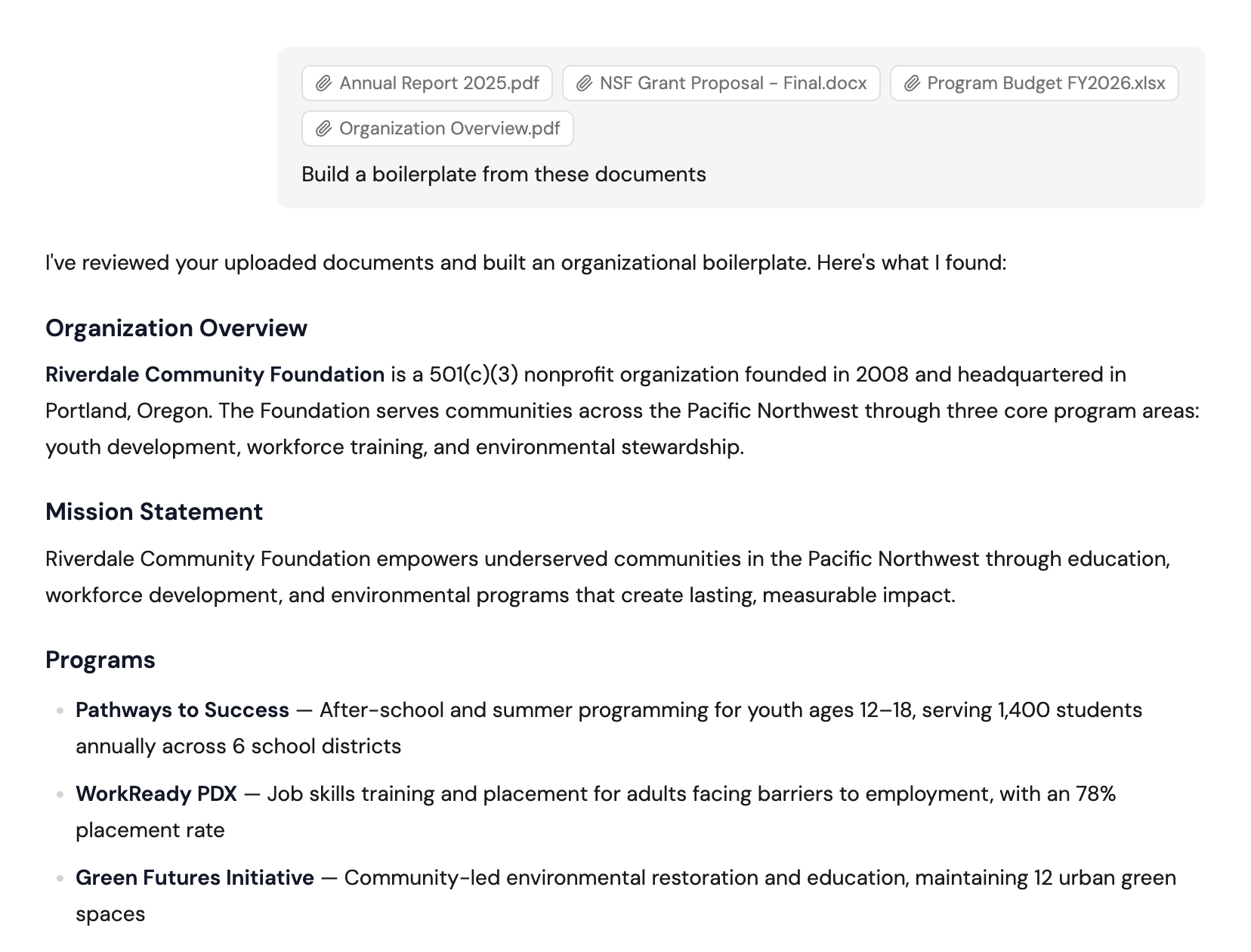Viewport: 1251px width, 952px height.
Task: Click the Green Futures Initiative program name
Action: click(194, 878)
